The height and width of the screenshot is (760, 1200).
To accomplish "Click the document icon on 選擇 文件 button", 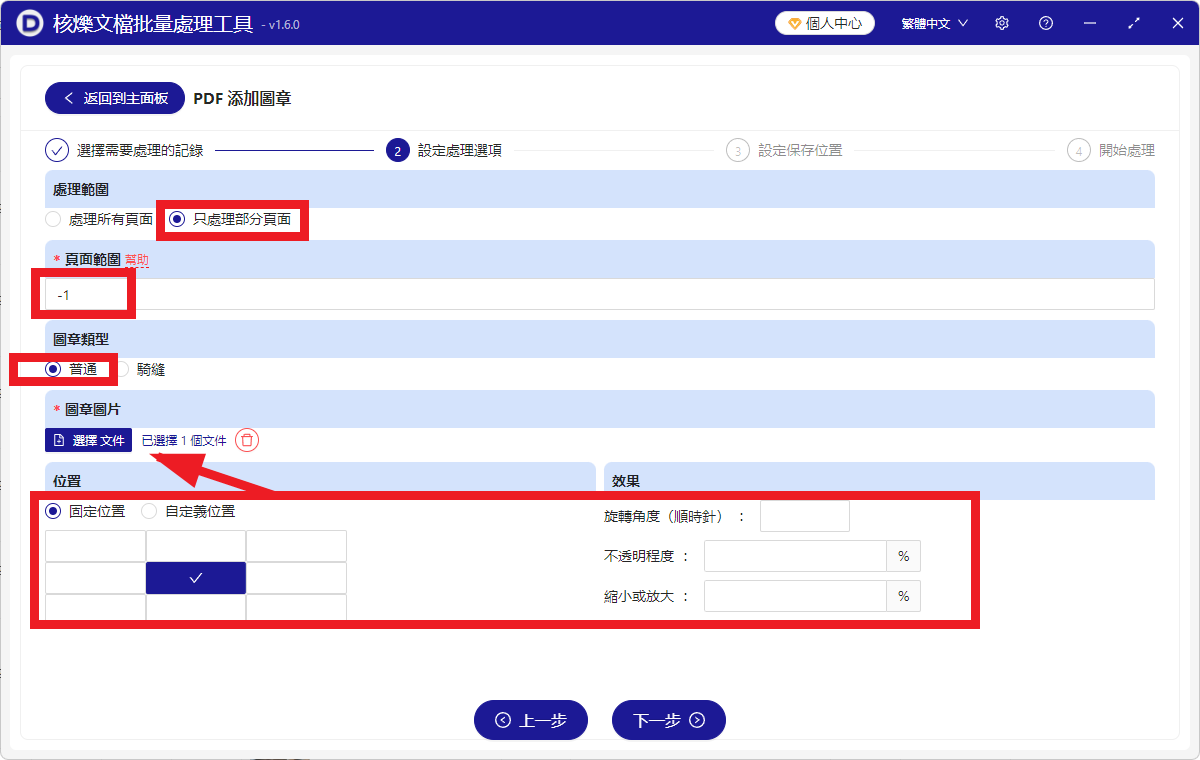I will (58, 439).
